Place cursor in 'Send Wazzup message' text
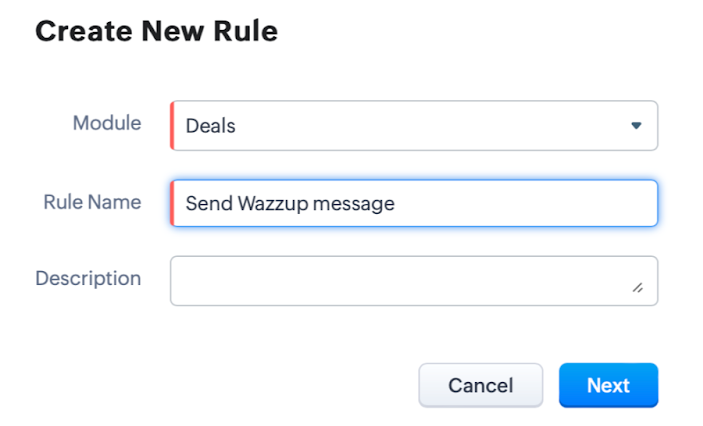Viewport: 703px width, 426px height. coord(290,203)
